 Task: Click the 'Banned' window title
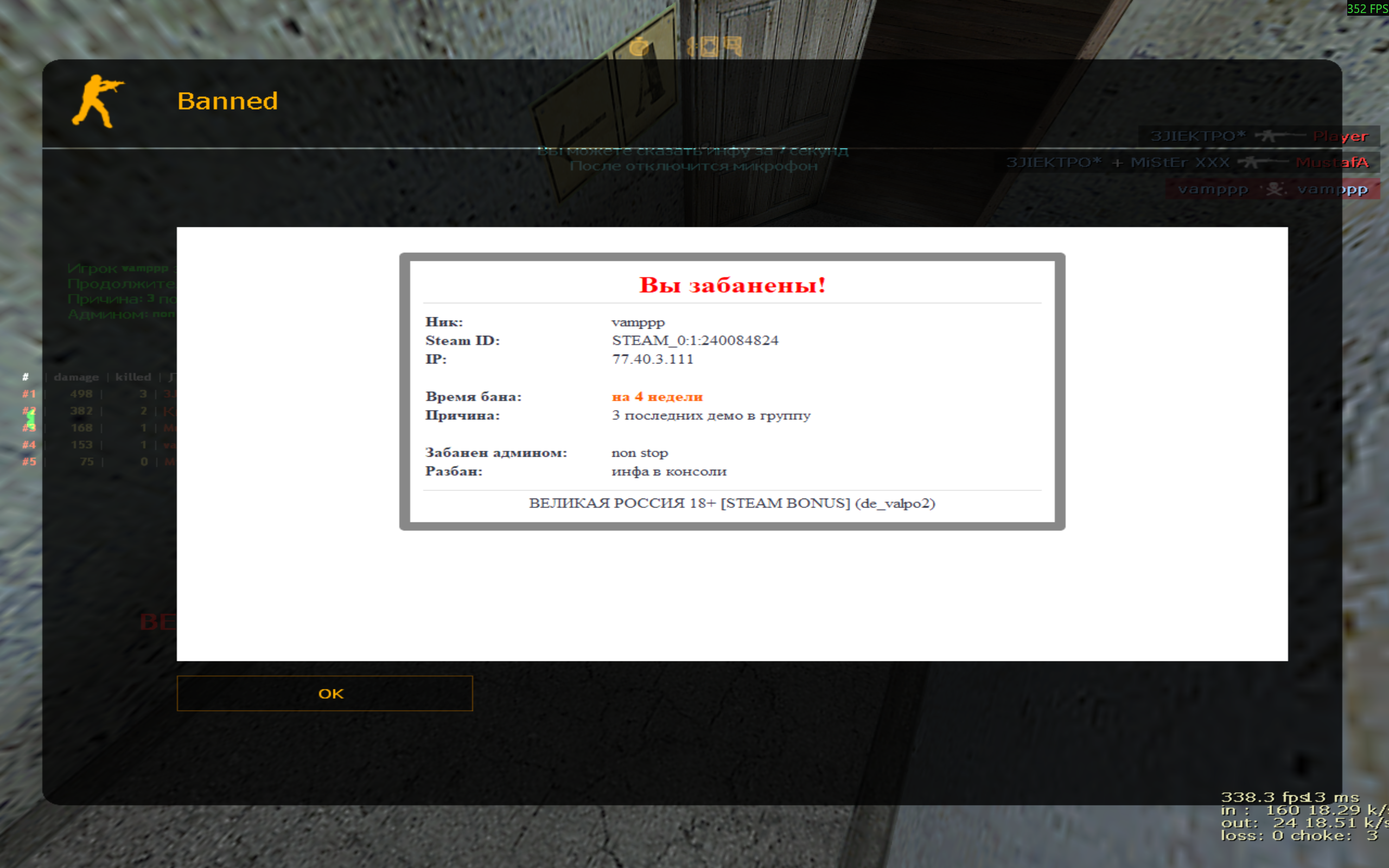(227, 101)
